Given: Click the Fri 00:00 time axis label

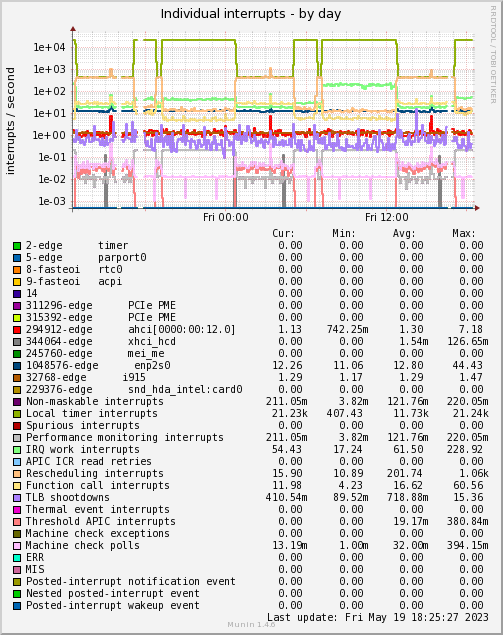Looking at the screenshot, I should pyautogui.click(x=226, y=217).
